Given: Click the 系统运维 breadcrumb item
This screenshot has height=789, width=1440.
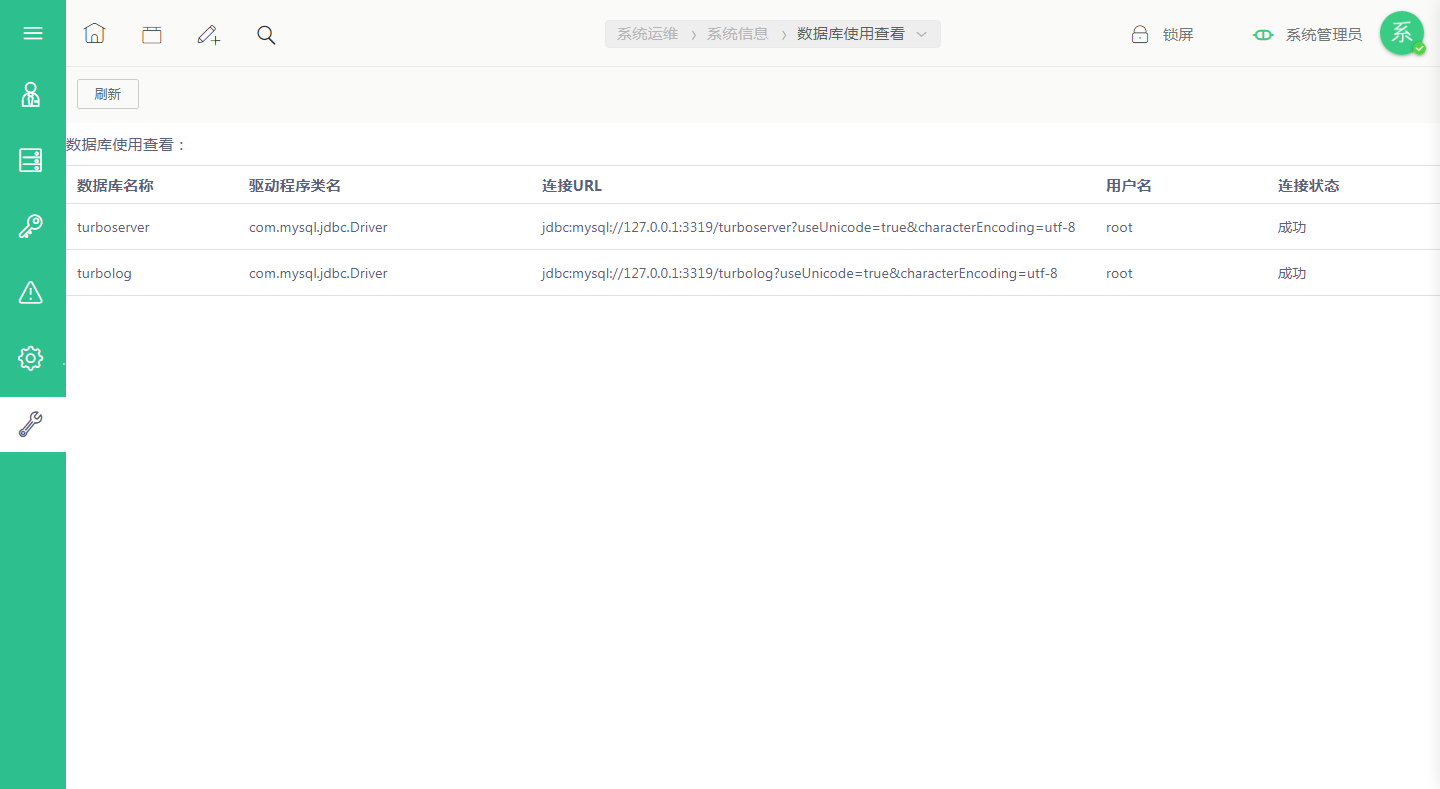Looking at the screenshot, I should (647, 34).
